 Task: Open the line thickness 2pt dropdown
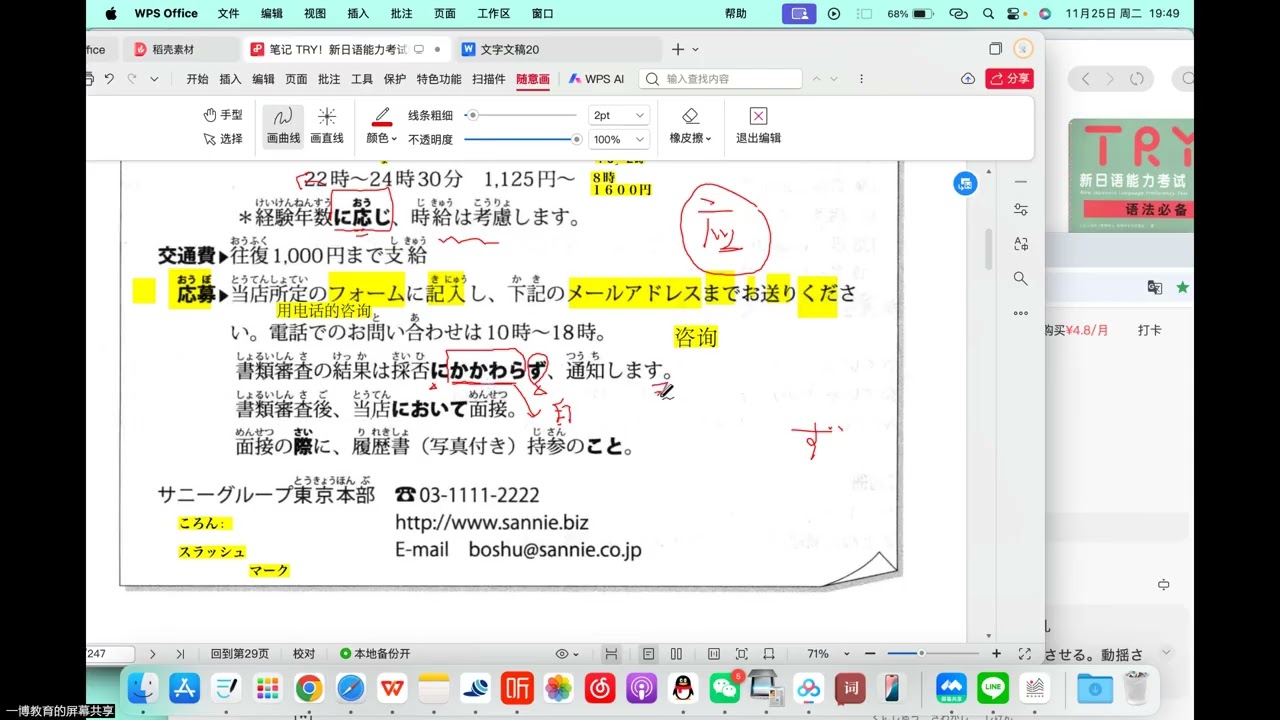pos(618,116)
